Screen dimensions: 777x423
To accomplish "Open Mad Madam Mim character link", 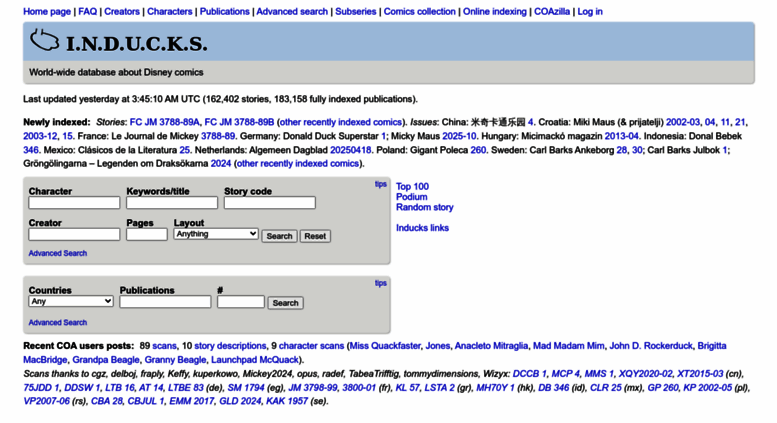I will [x=568, y=346].
